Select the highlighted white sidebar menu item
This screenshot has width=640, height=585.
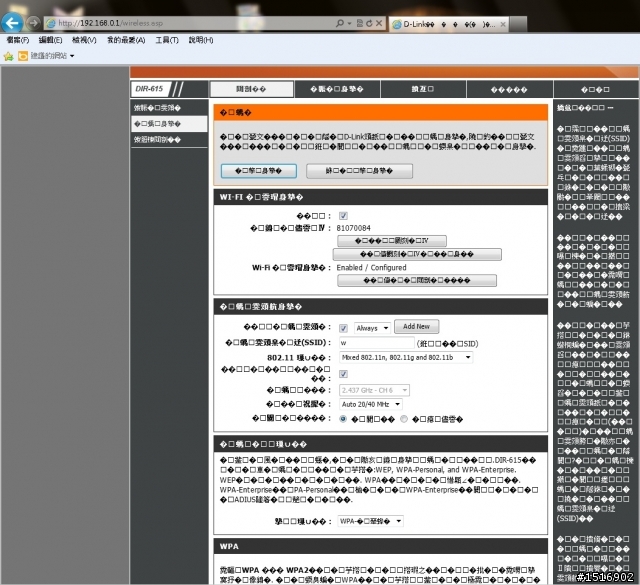coord(169,124)
